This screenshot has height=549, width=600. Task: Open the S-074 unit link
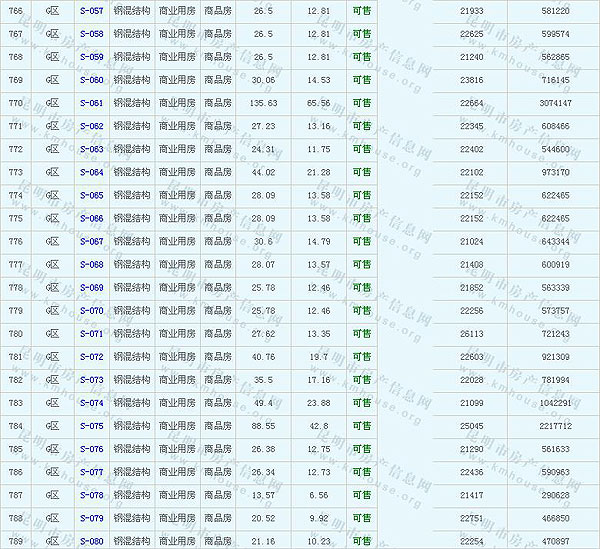tap(91, 403)
